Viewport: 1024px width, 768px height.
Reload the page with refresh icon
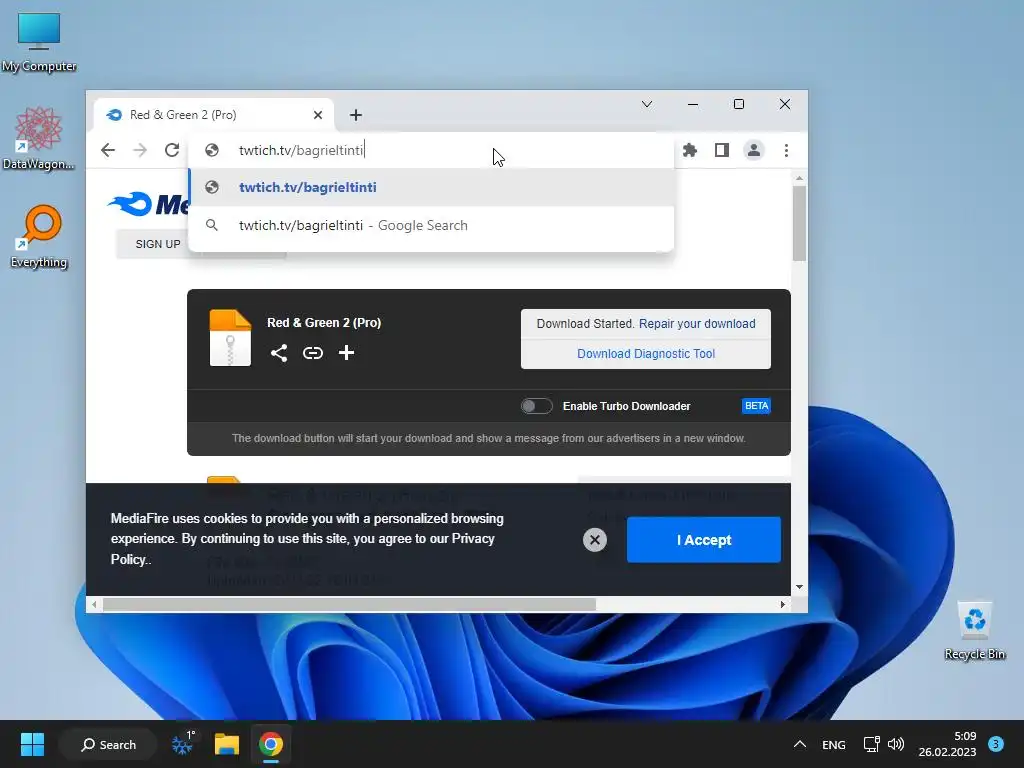pyautogui.click(x=172, y=150)
